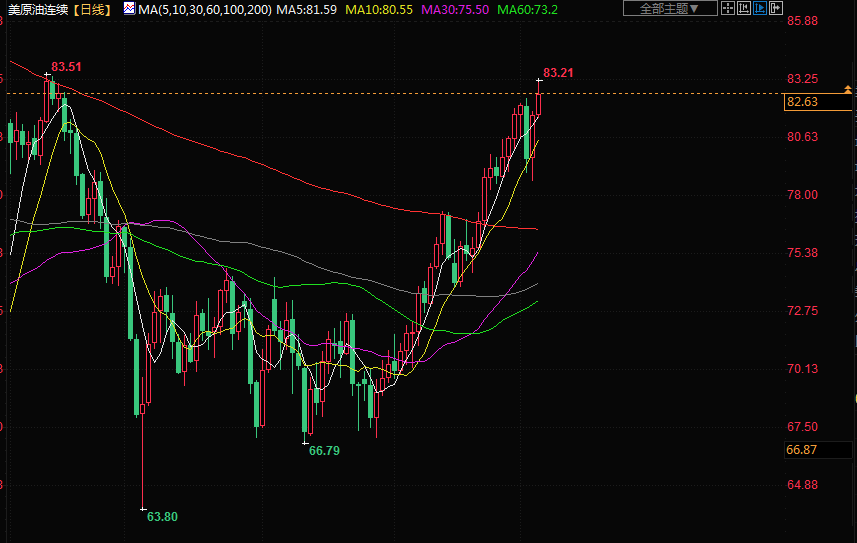Click the 66.87 price tag on axis
The height and width of the screenshot is (543, 857).
pyautogui.click(x=803, y=450)
